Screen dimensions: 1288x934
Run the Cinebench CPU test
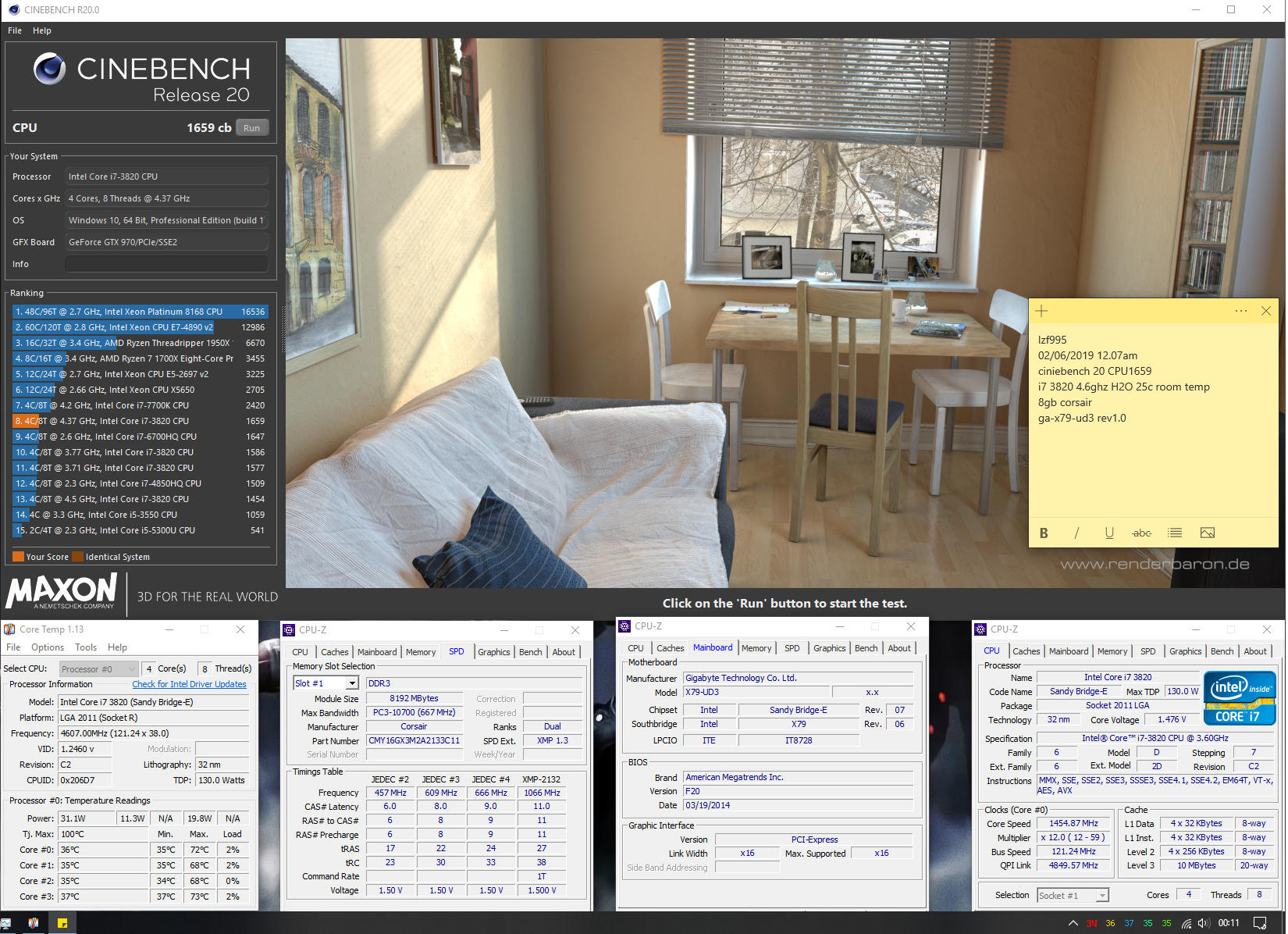click(x=251, y=128)
